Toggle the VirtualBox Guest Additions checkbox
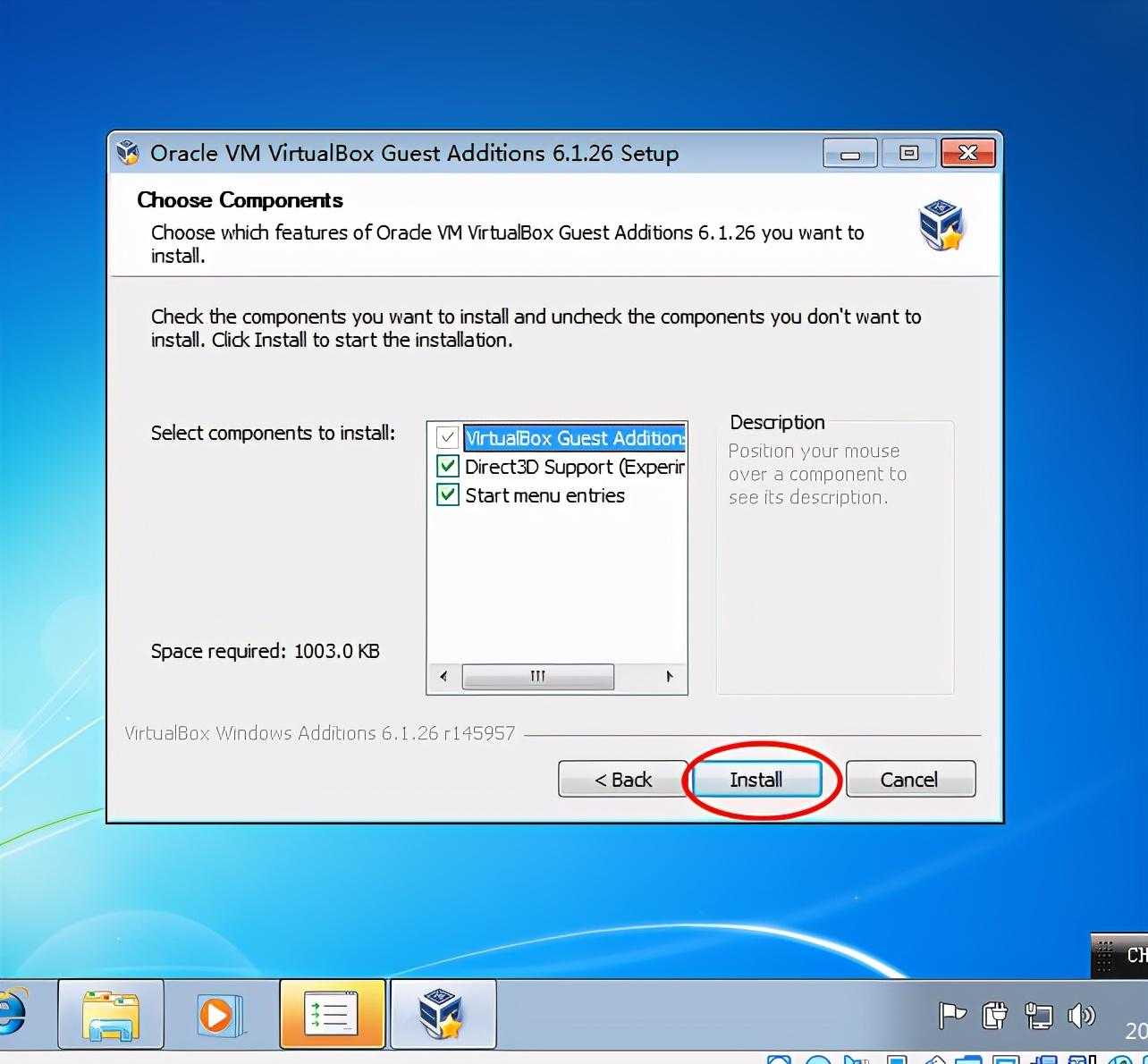 [x=447, y=438]
